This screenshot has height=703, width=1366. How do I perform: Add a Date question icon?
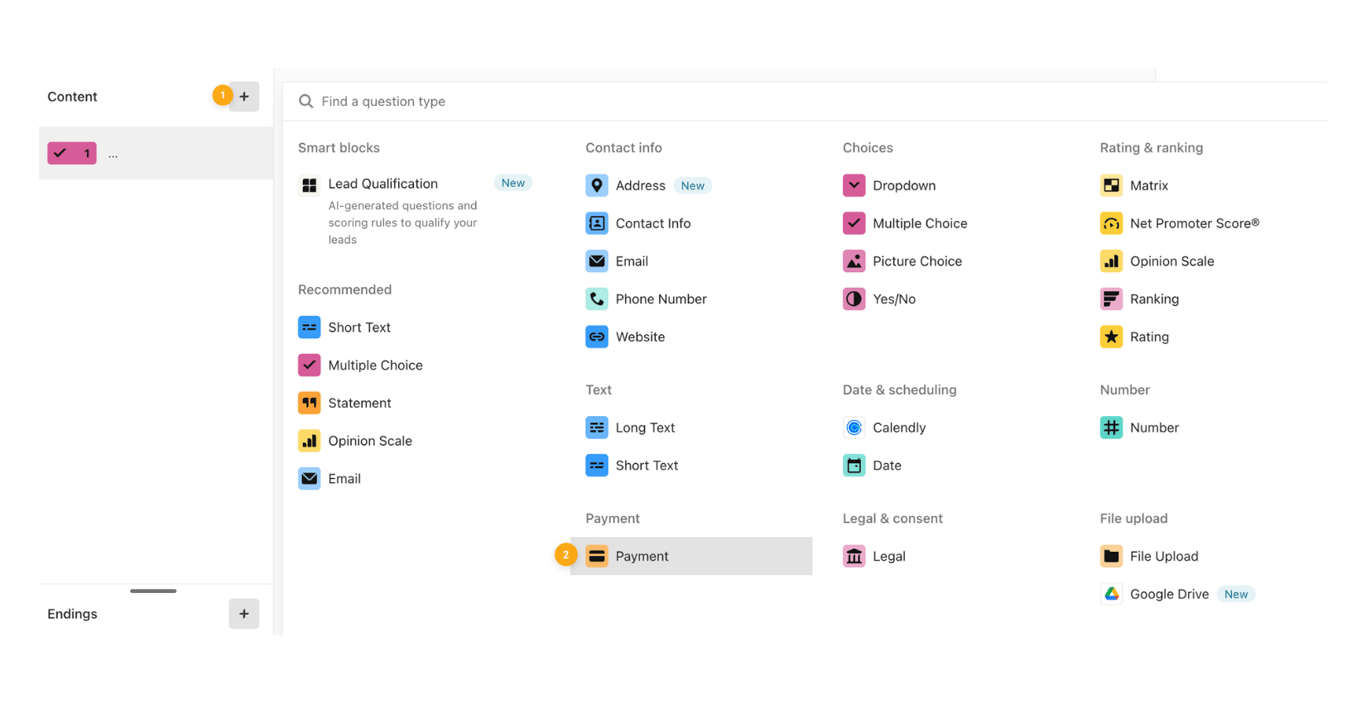[x=854, y=465]
